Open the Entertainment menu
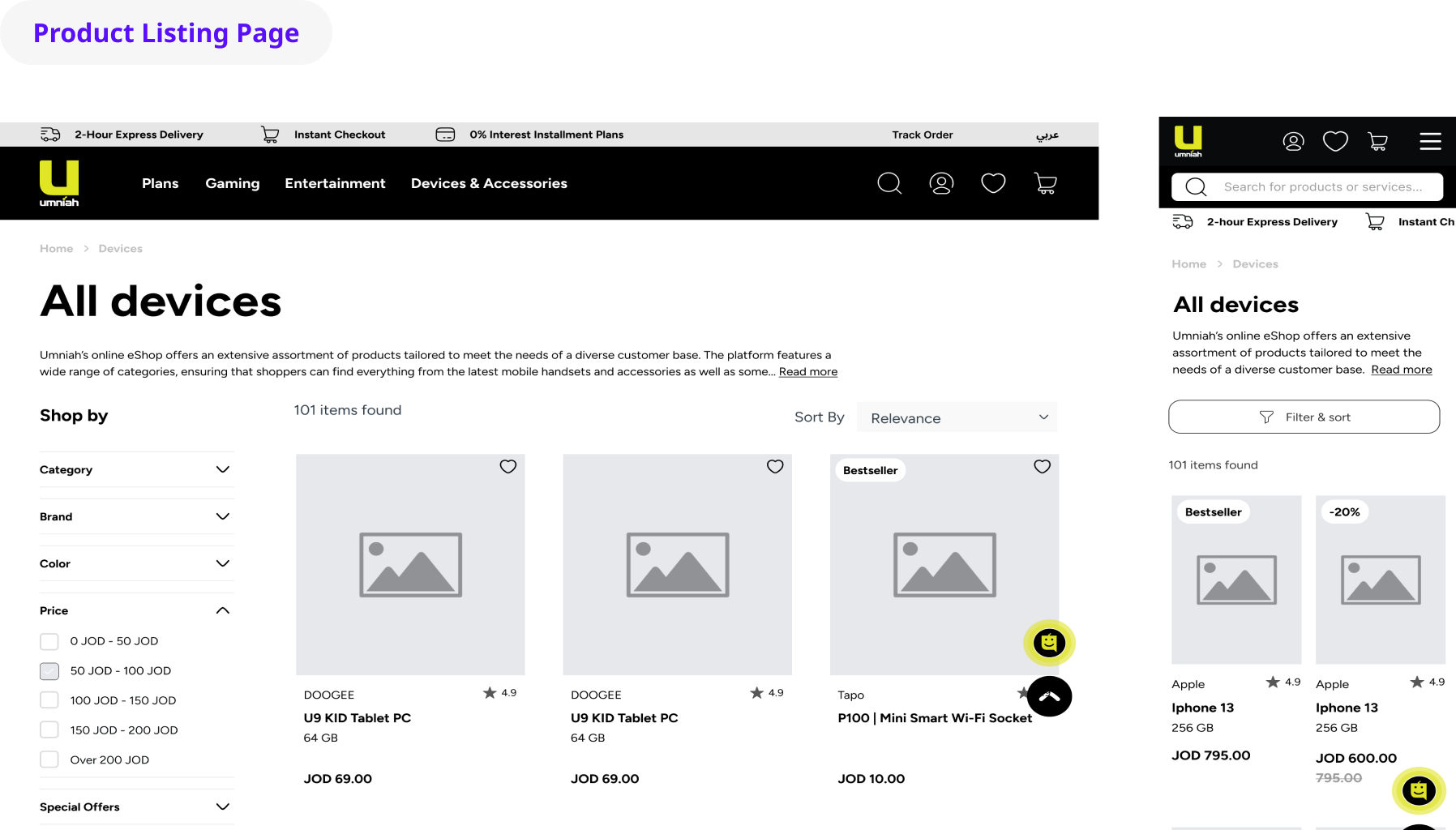This screenshot has height=830, width=1456. coord(335,183)
